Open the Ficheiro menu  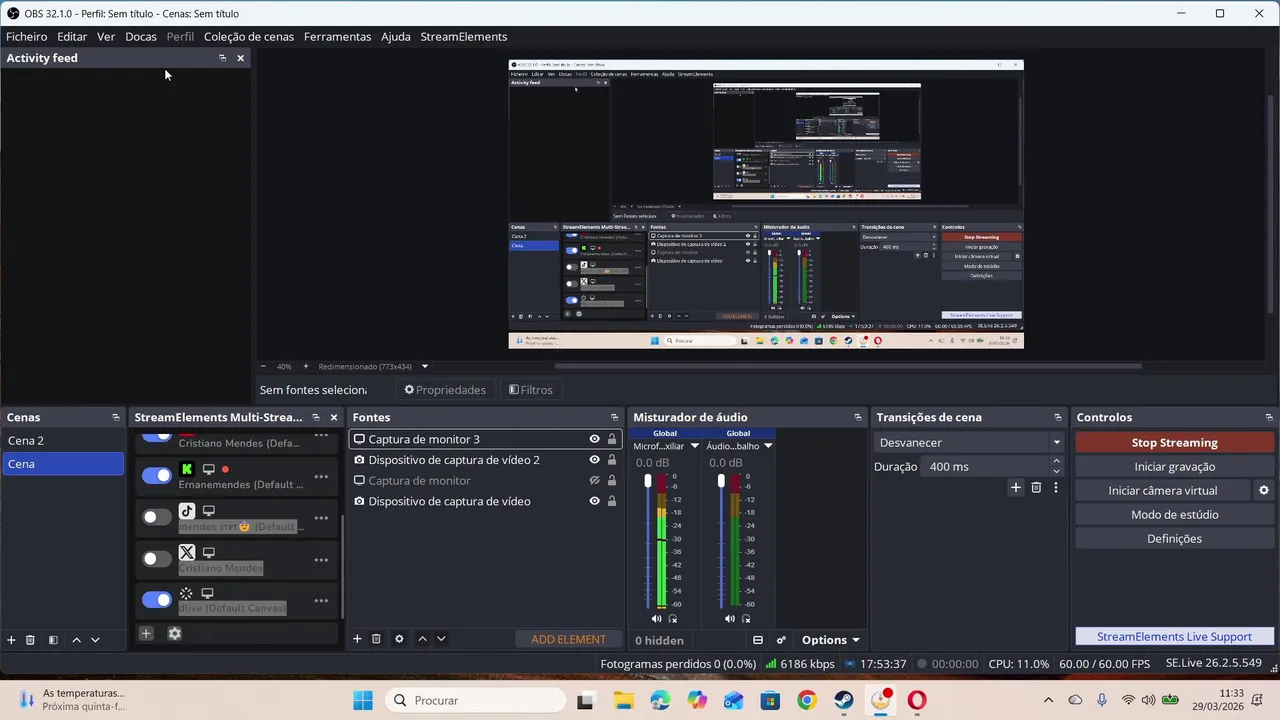tap(26, 36)
